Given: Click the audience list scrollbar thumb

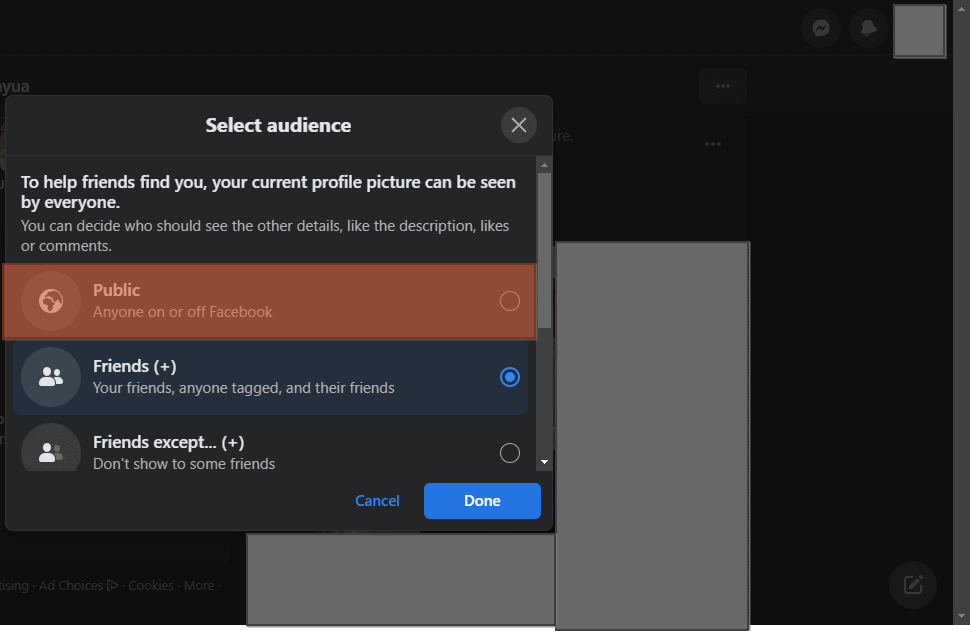Looking at the screenshot, I should tap(544, 251).
